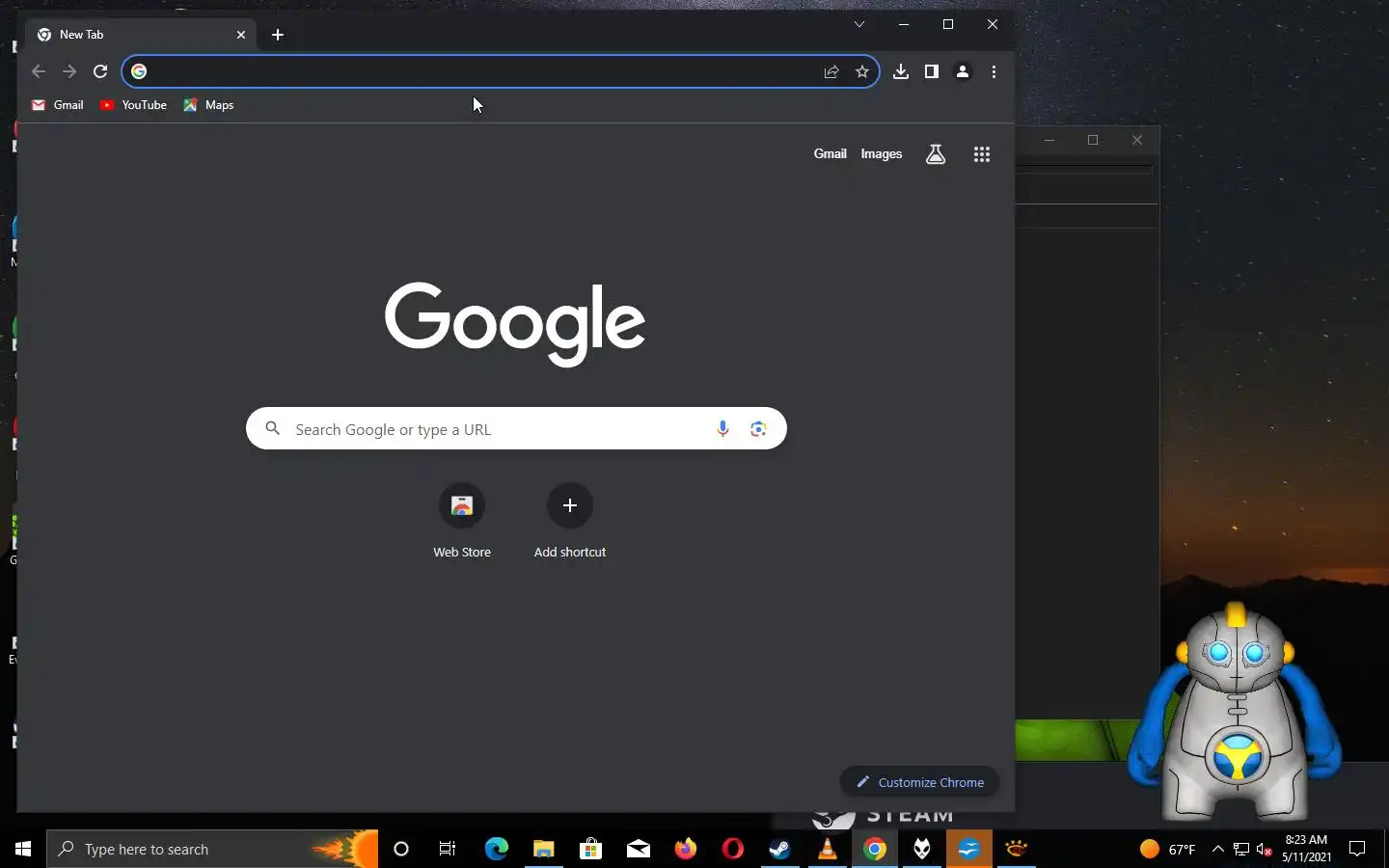Image resolution: width=1389 pixels, height=868 pixels.
Task: Click Chrome icon on taskbar
Action: [x=875, y=849]
